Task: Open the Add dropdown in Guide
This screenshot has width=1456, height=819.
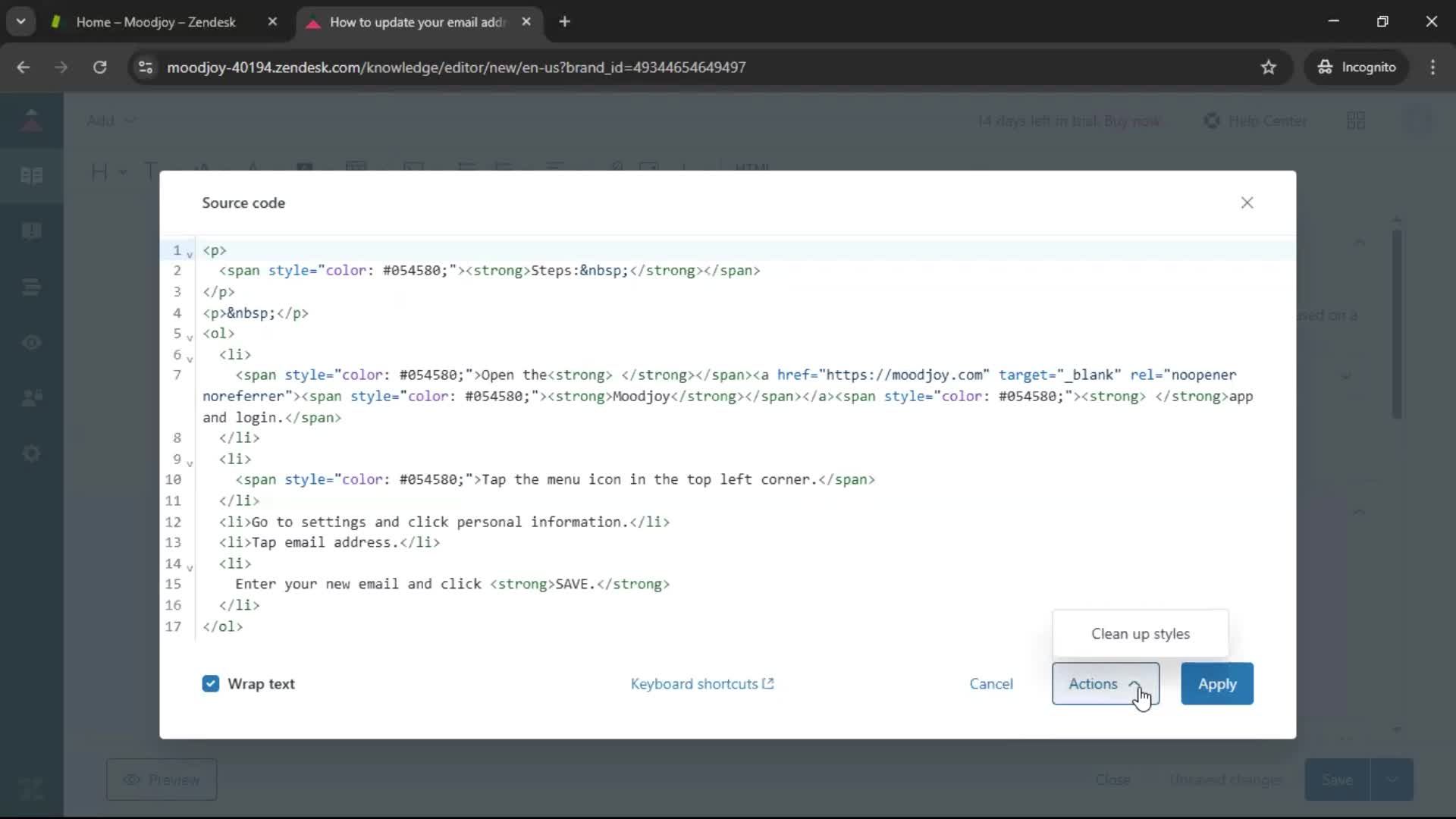Action: [x=111, y=121]
